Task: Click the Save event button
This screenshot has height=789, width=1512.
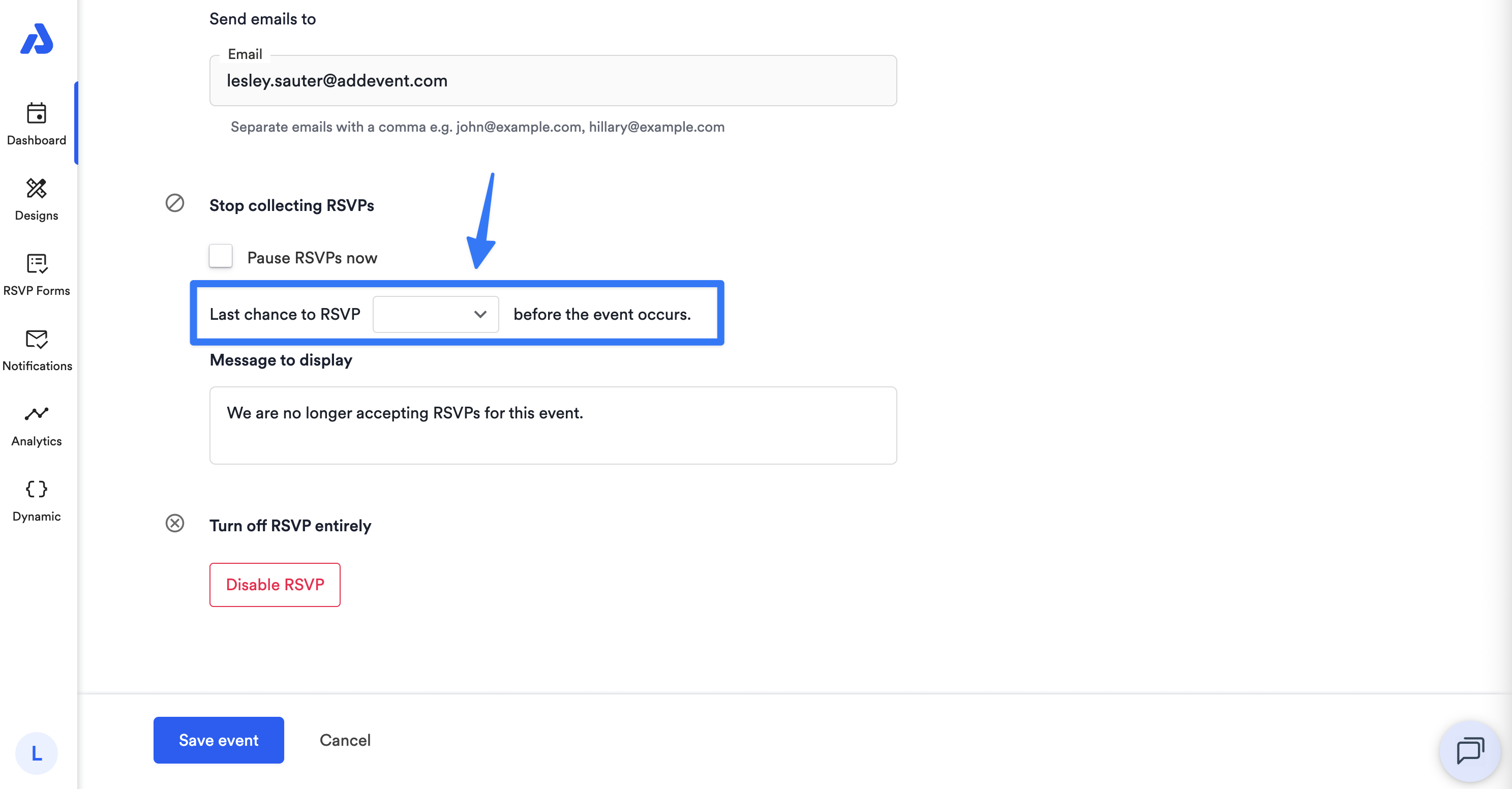Action: coord(219,740)
